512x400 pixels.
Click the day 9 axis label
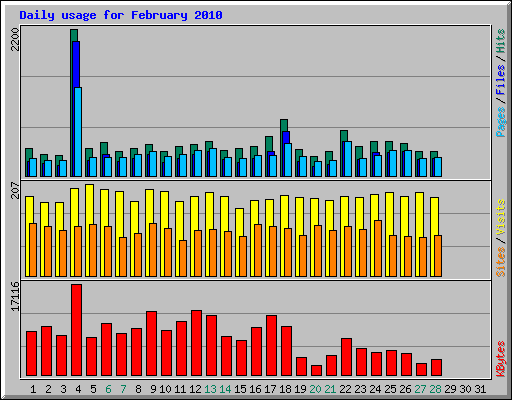click(x=153, y=389)
